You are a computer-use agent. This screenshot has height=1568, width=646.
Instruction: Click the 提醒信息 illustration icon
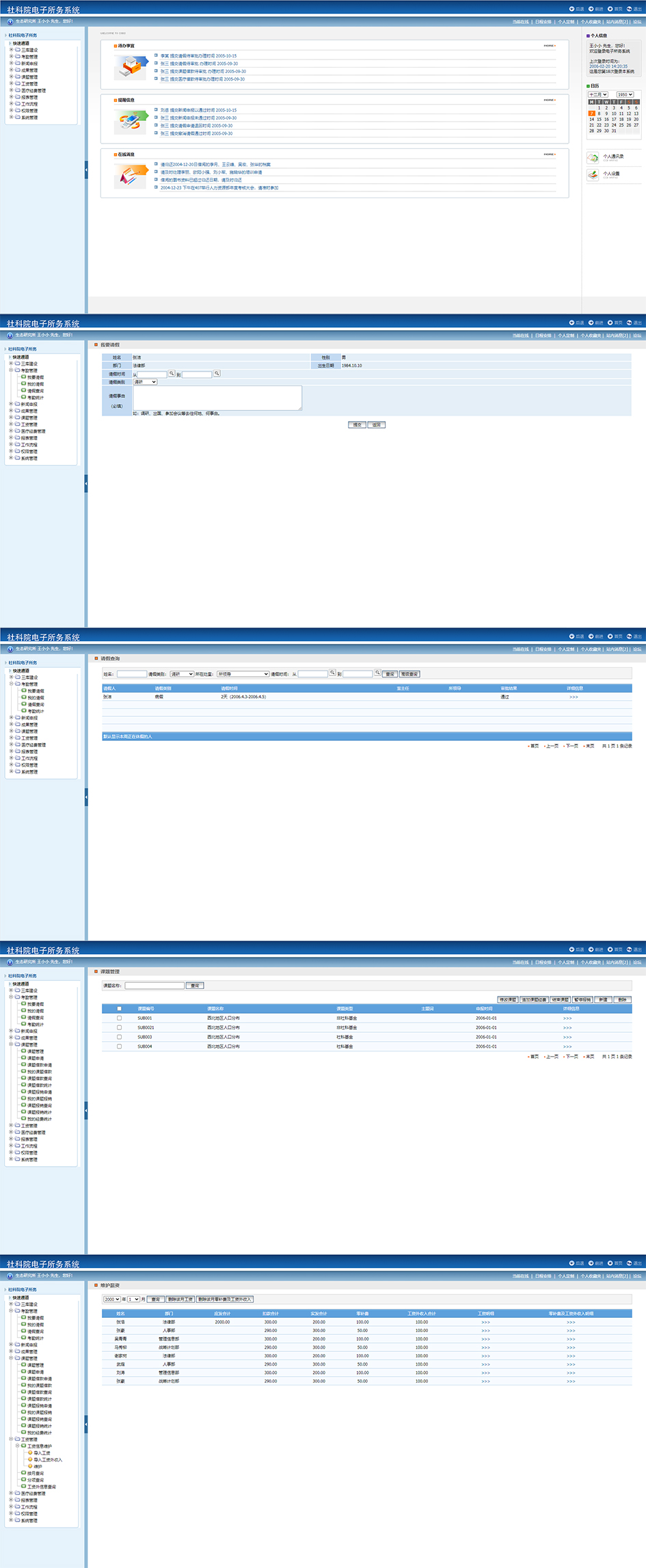(x=131, y=121)
